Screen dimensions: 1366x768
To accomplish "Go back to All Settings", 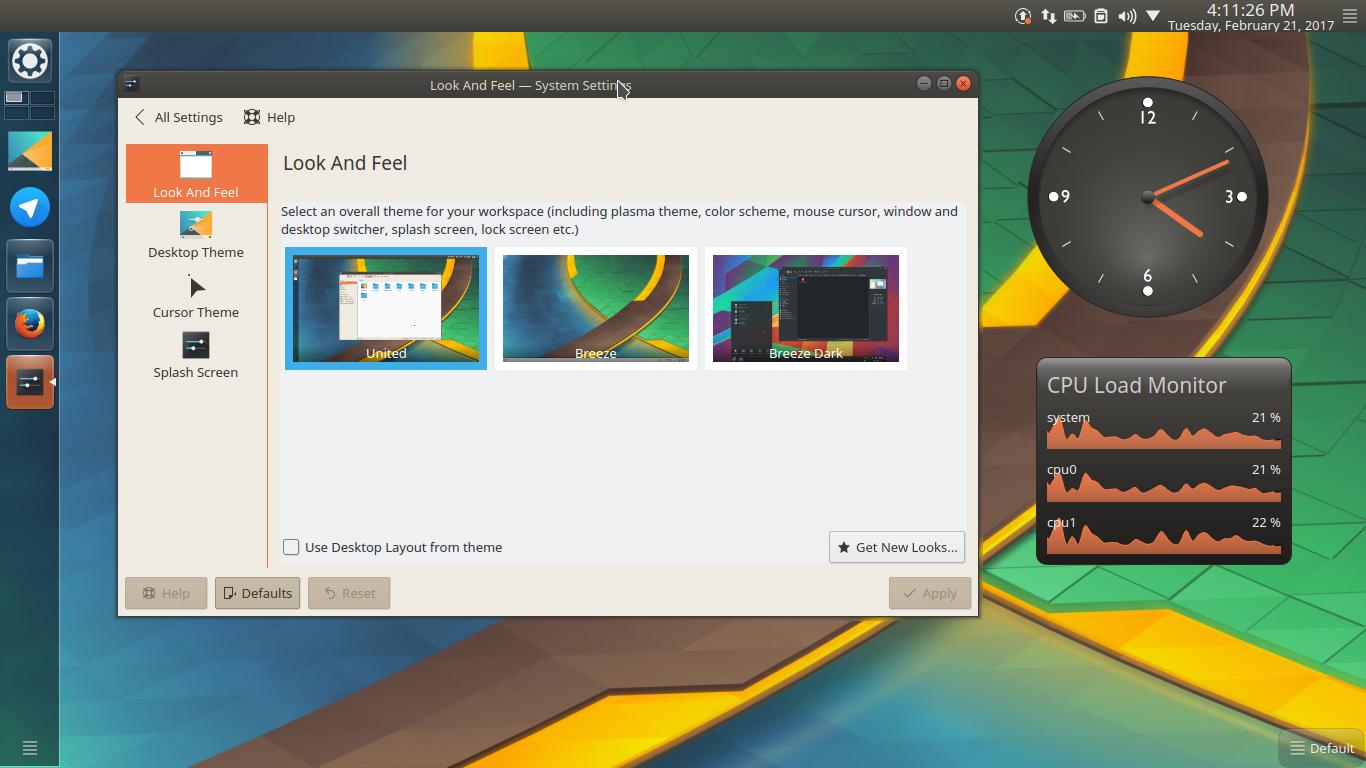I will click(x=178, y=117).
